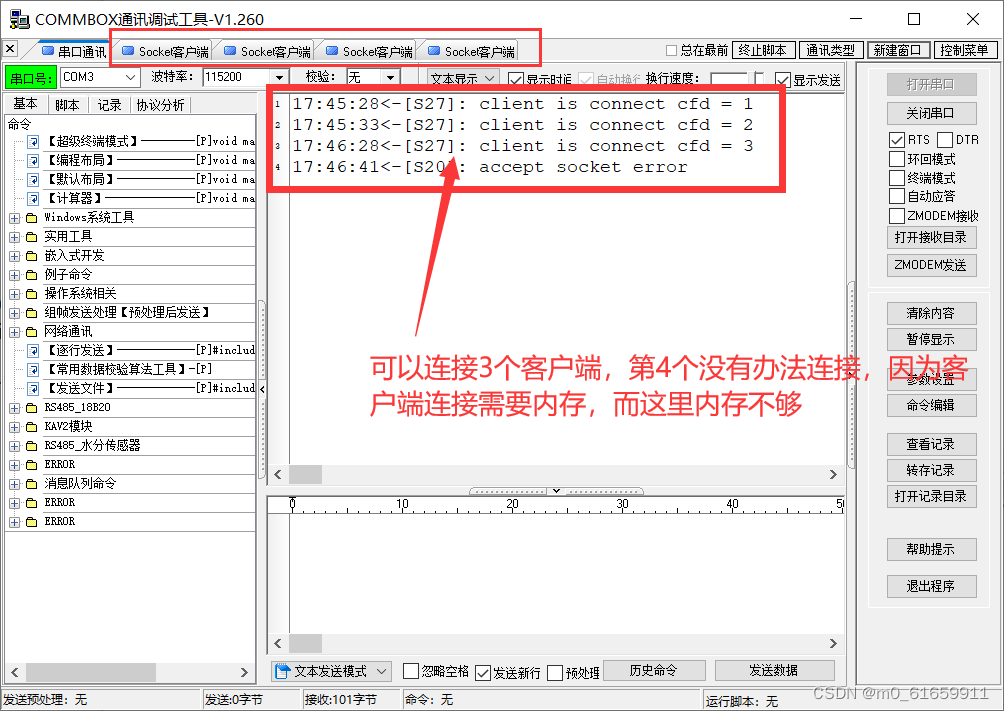Adjust the 换行速度 speed control
1004x711 pixels.
tap(730, 77)
